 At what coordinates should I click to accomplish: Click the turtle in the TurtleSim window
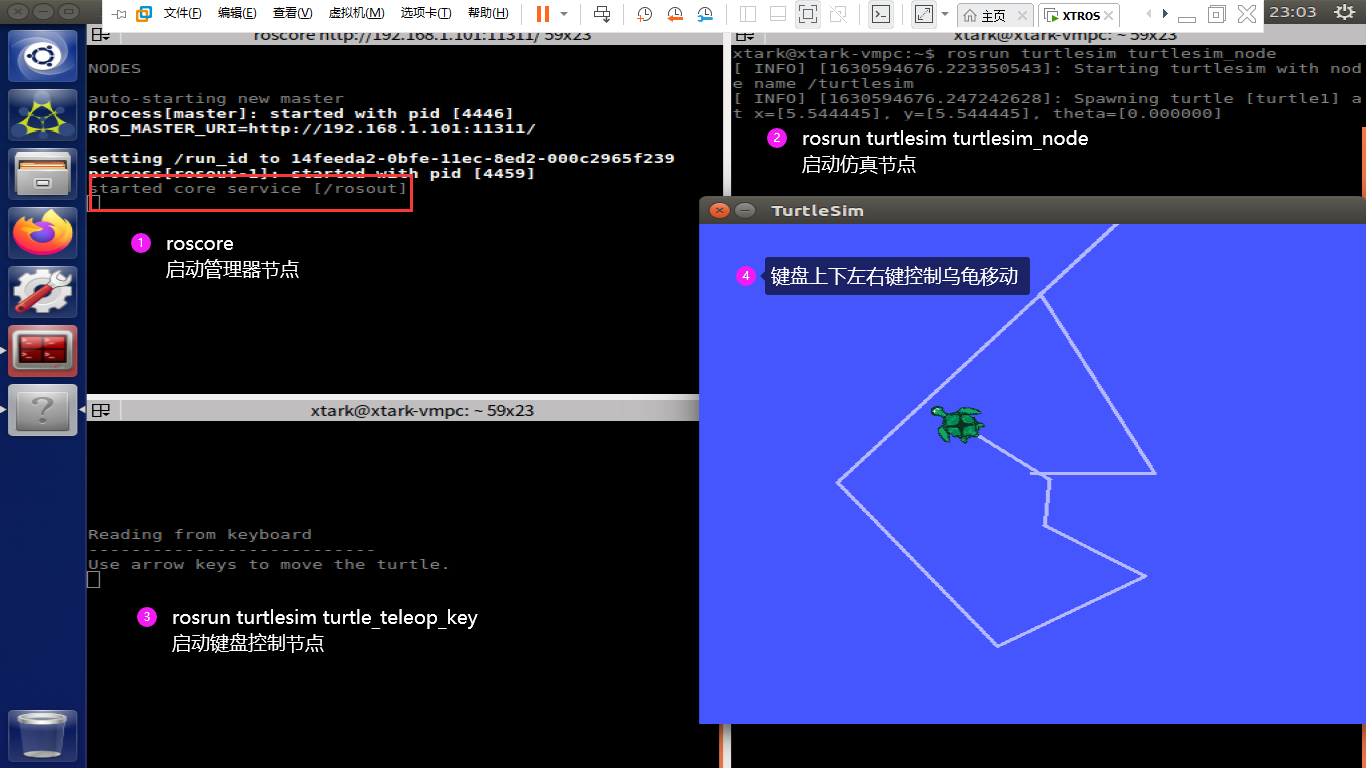pyautogui.click(x=958, y=423)
